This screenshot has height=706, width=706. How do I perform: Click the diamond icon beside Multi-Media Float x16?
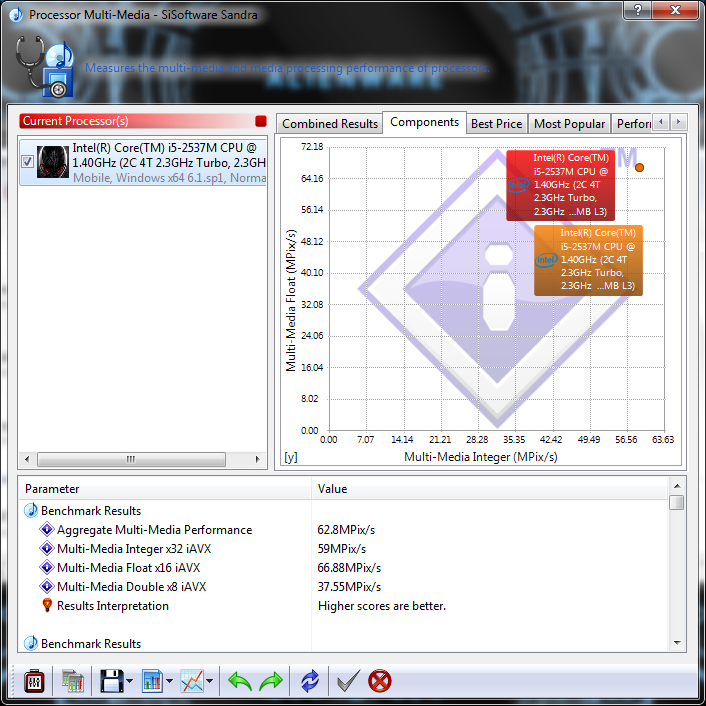[x=47, y=567]
